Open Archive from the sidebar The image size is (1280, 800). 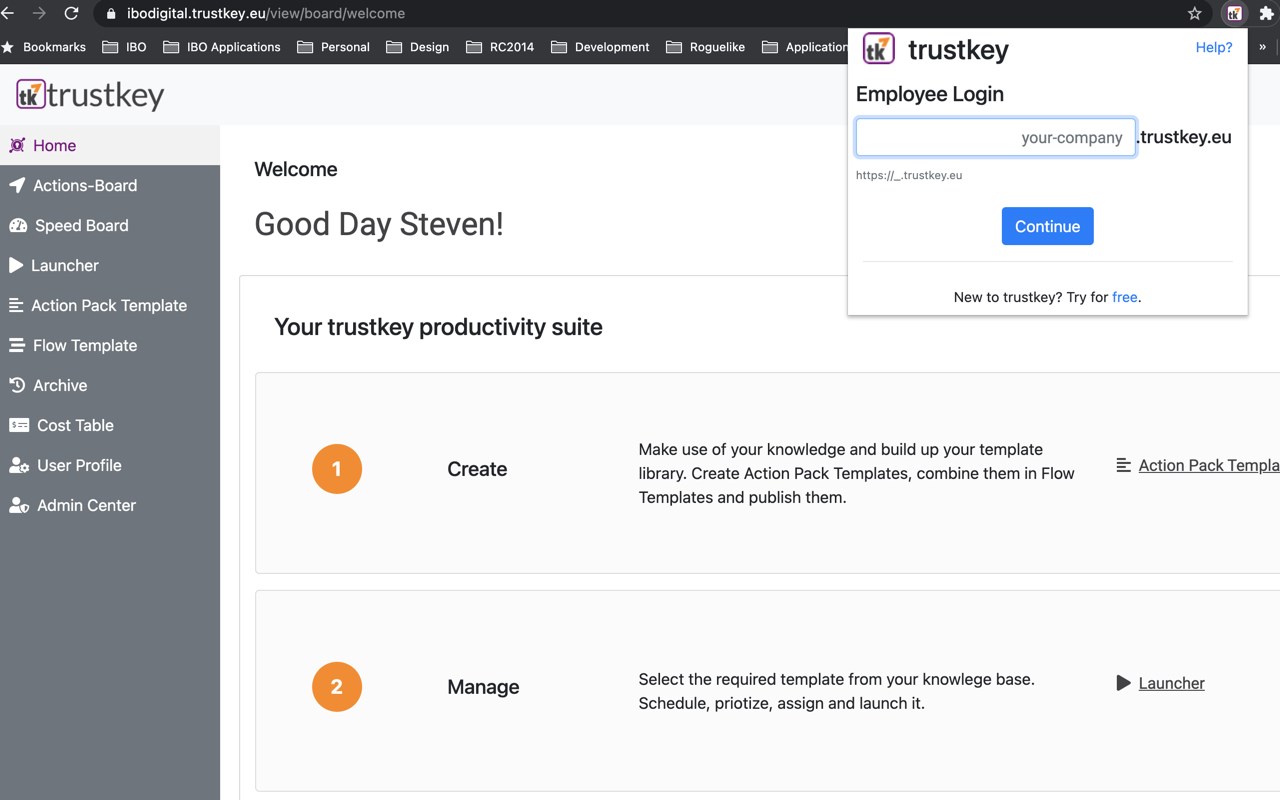click(110, 385)
